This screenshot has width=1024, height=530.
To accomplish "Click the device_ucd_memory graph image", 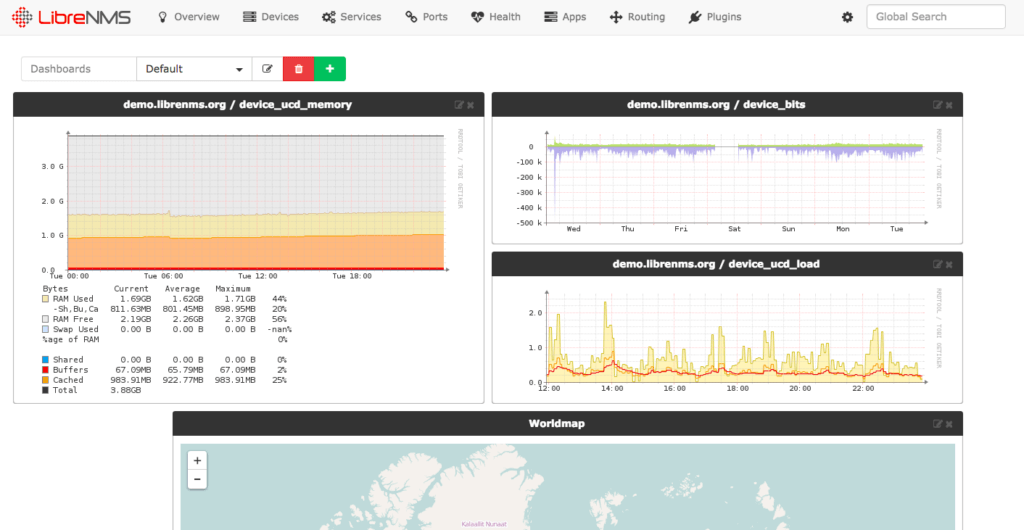I will [x=251, y=261].
